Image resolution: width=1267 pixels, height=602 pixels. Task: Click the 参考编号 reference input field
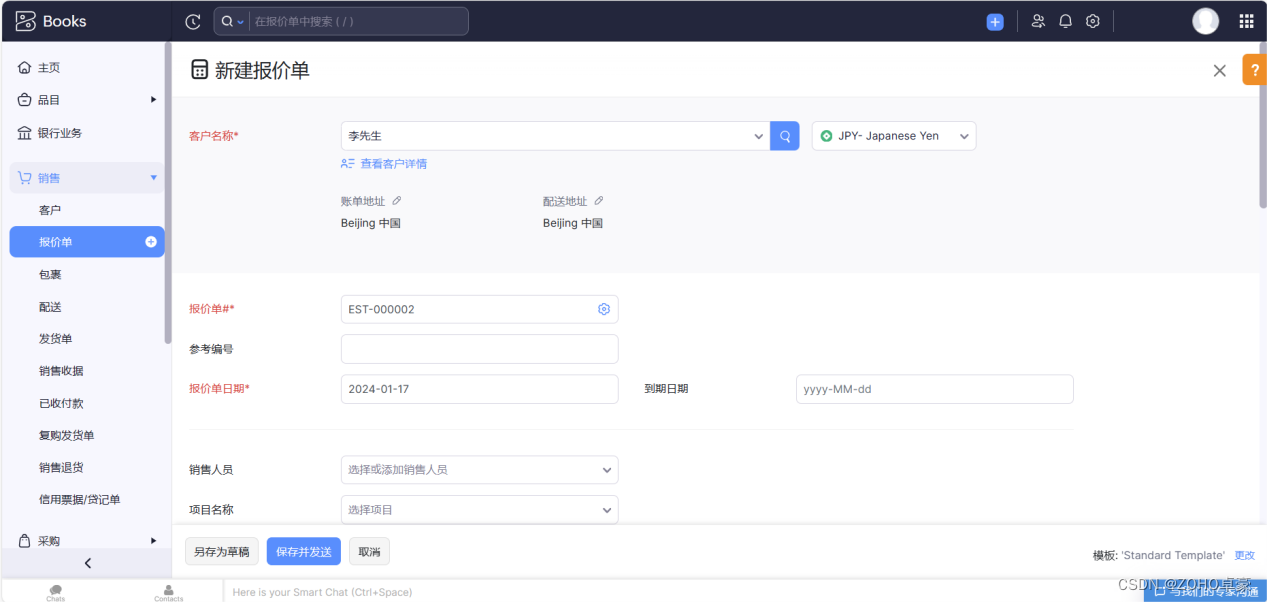(x=480, y=349)
